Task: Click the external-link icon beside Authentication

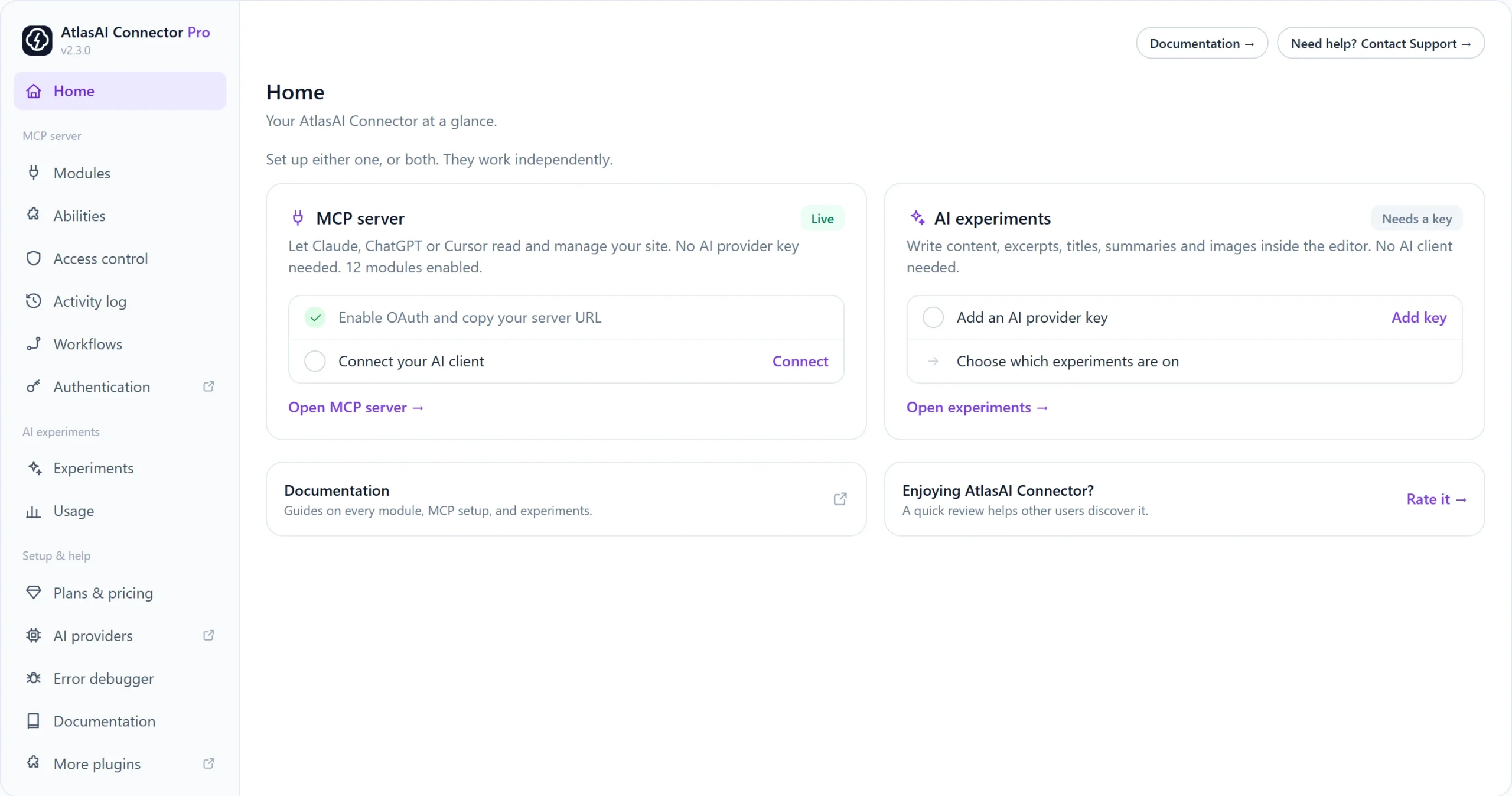Action: coord(208,386)
